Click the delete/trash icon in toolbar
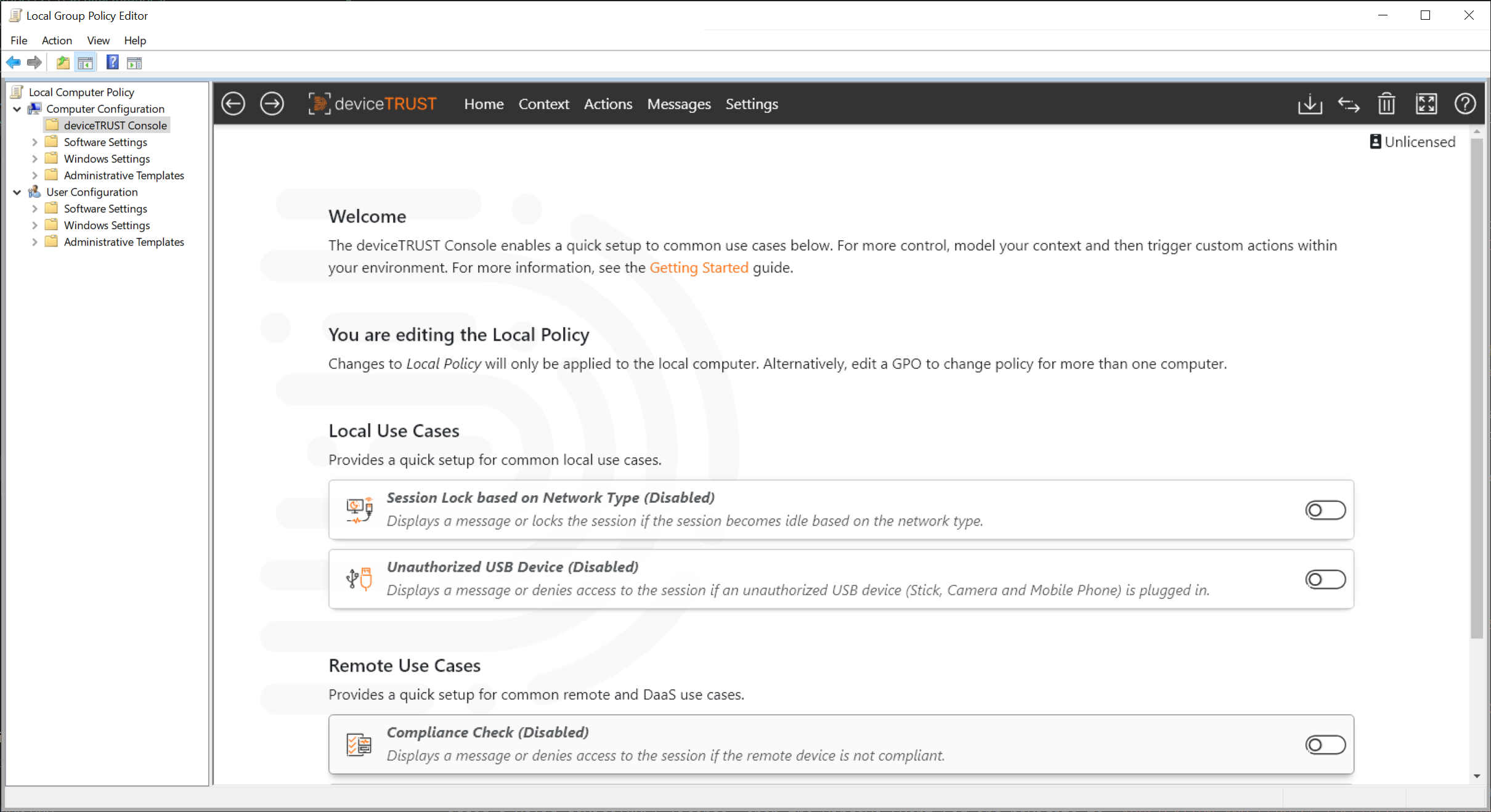 pos(1386,104)
